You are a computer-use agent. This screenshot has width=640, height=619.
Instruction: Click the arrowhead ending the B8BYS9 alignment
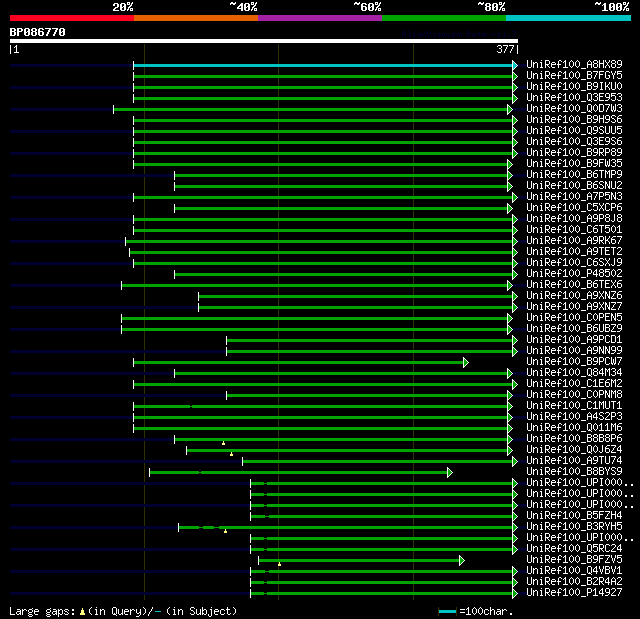click(x=450, y=473)
